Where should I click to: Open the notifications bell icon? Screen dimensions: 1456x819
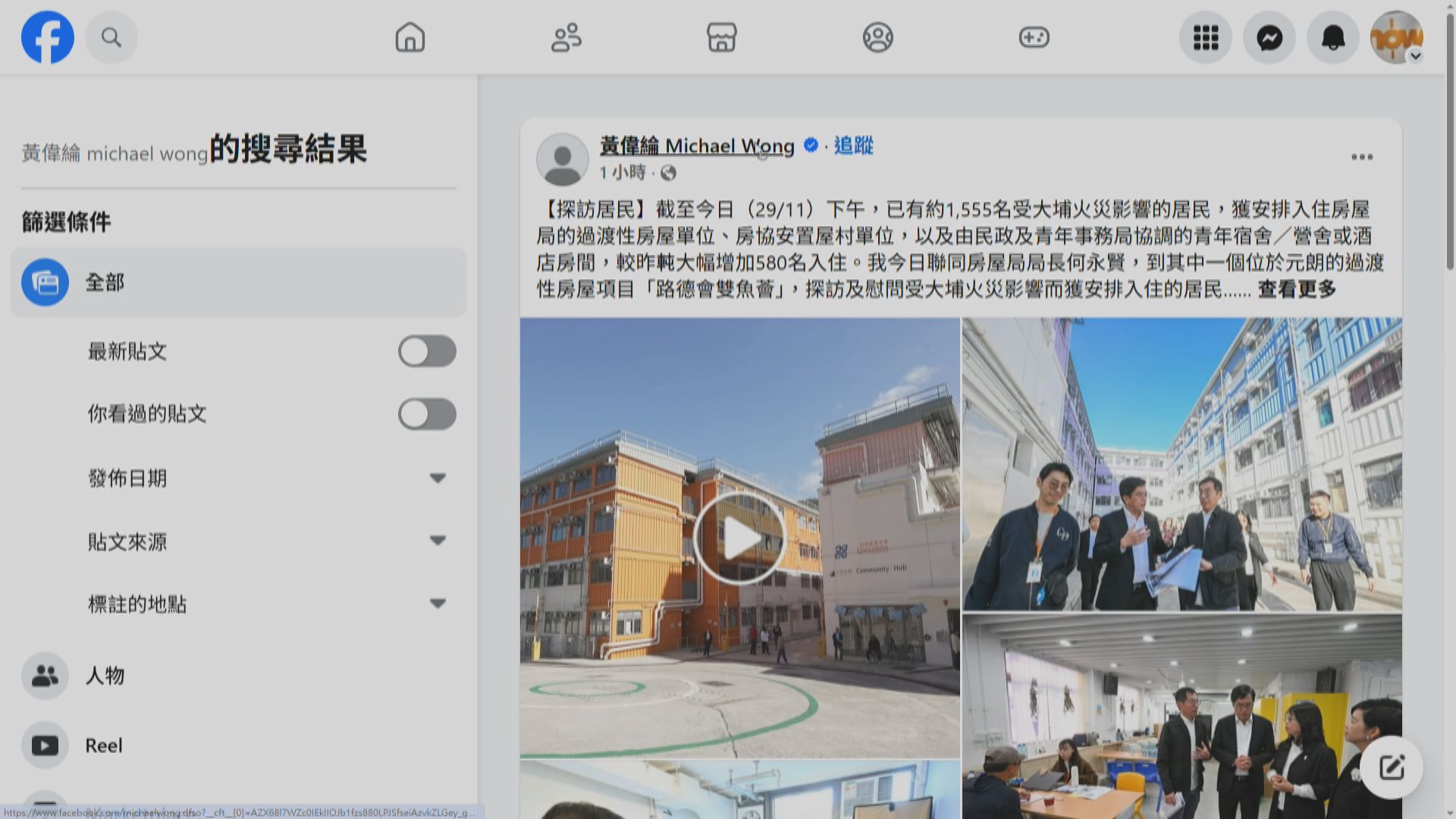coord(1332,37)
